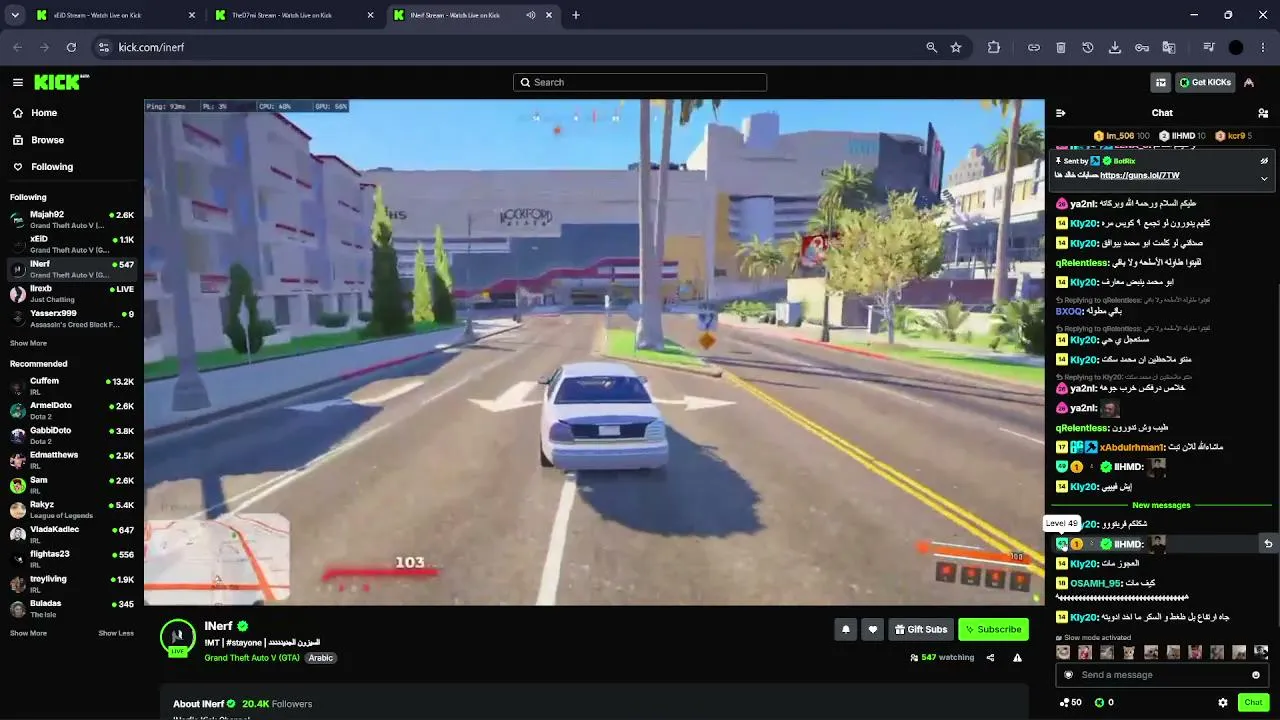The width and height of the screenshot is (1280, 720).
Task: Collapse the chat panel
Action: point(1061,113)
